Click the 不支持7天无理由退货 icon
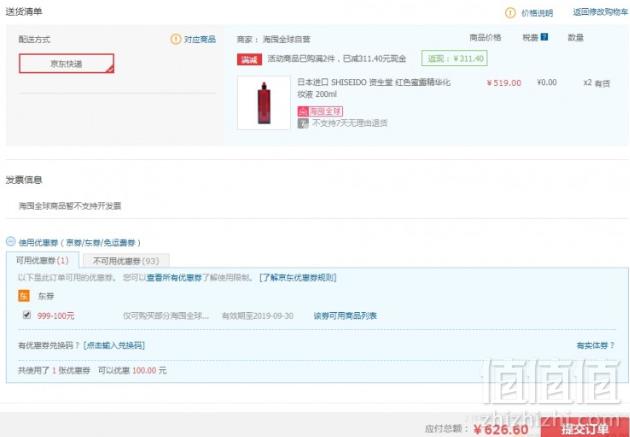630x437 pixels. pyautogui.click(x=303, y=123)
